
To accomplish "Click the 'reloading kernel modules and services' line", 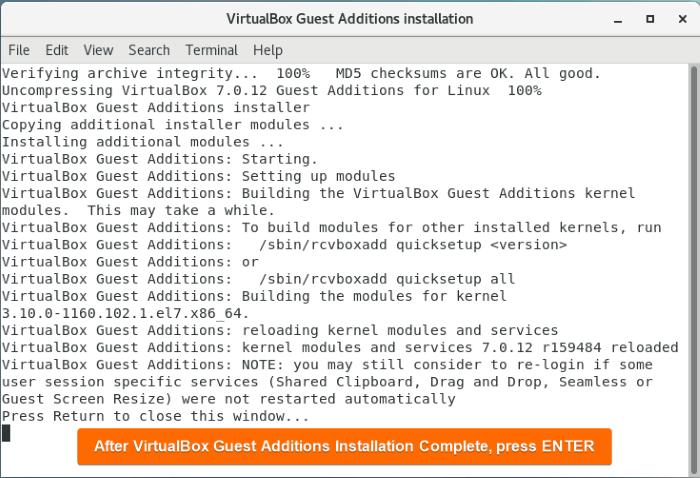I will tap(280, 331).
